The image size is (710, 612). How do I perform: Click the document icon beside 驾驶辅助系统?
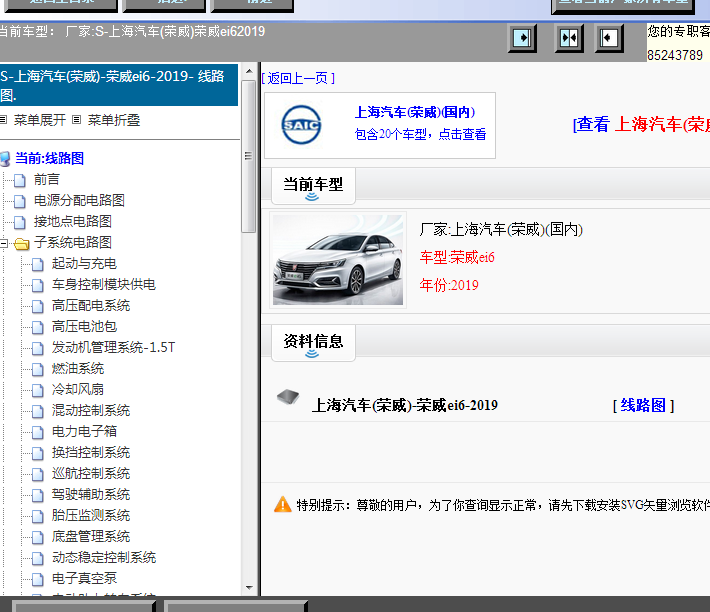tap(38, 495)
